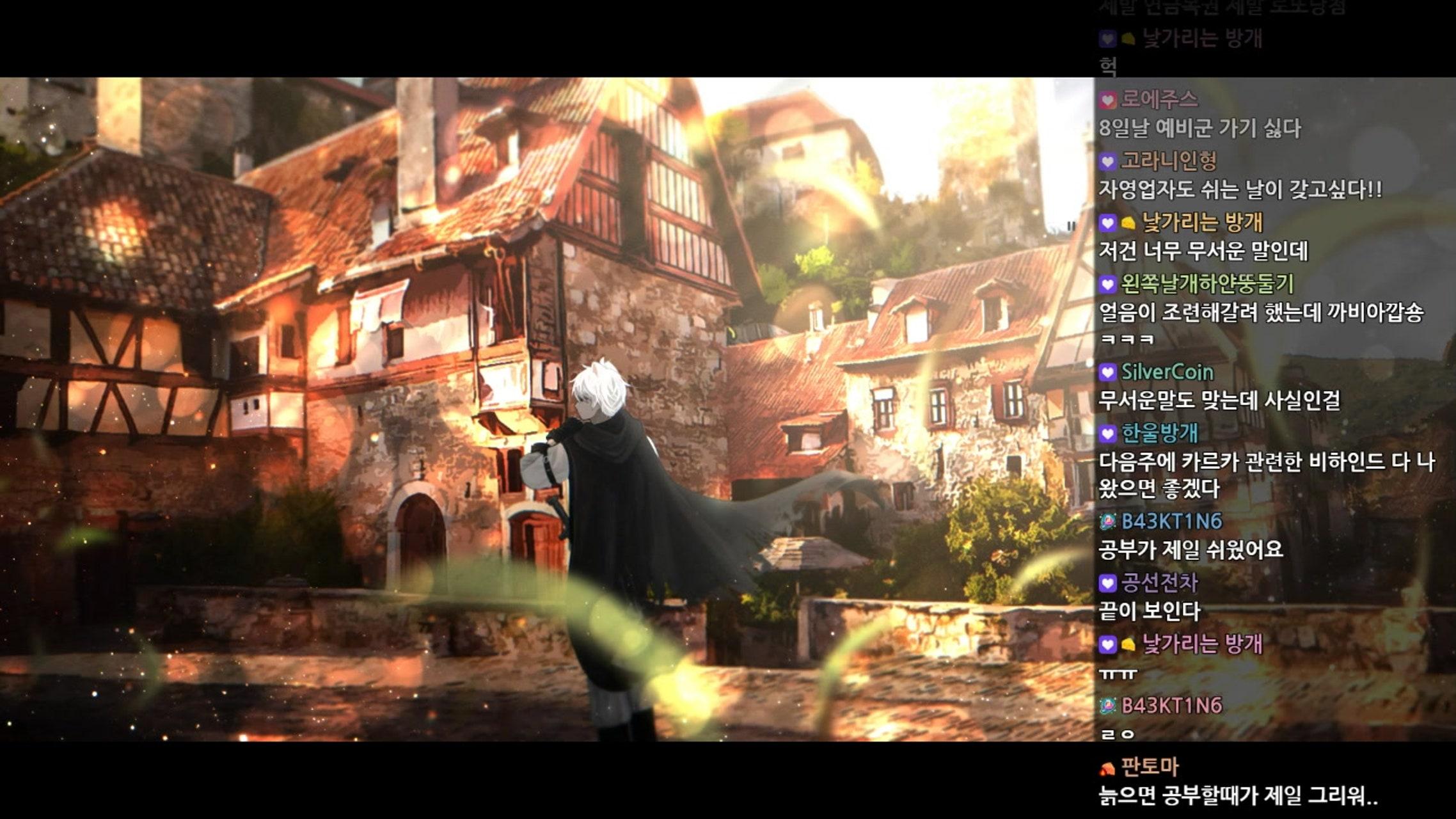Image resolution: width=1456 pixels, height=819 pixels.
Task: Click the heart badge next to 한울방개
Action: 1108,434
